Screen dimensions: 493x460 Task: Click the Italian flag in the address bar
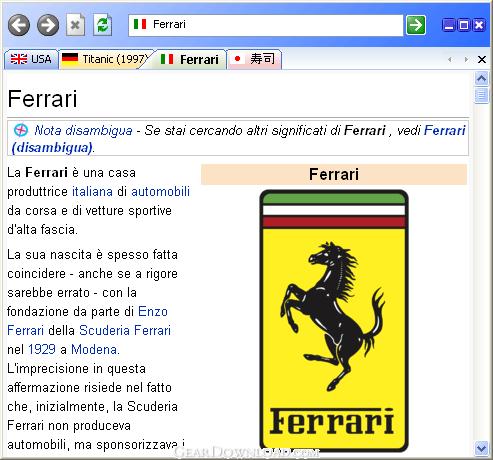[x=140, y=24]
